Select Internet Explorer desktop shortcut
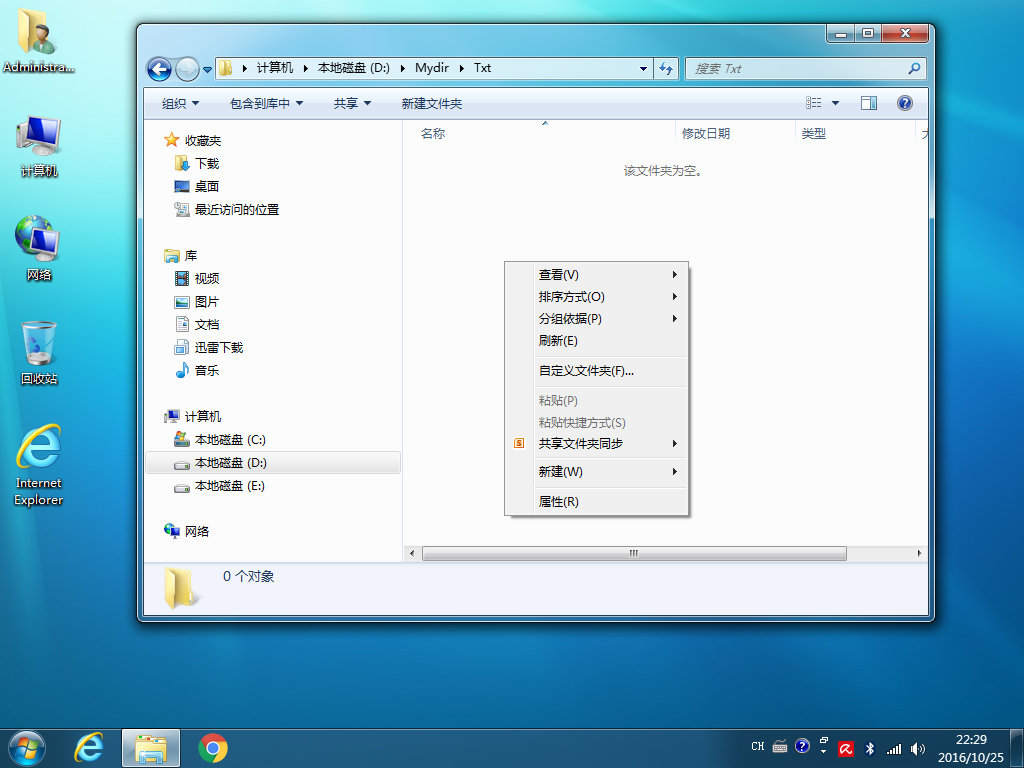Image resolution: width=1024 pixels, height=768 pixels. 39,465
